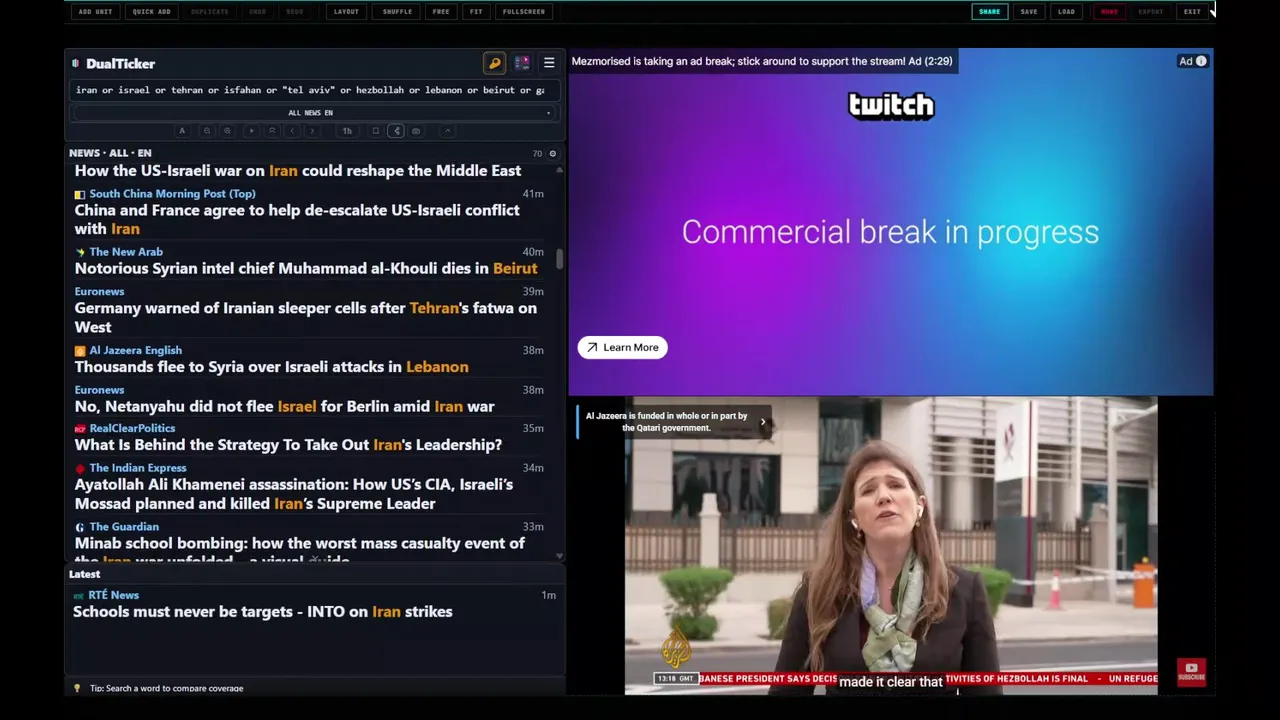The width and height of the screenshot is (1280, 720).
Task: Click South China Morning Post (Top) source
Action: [x=172, y=194]
